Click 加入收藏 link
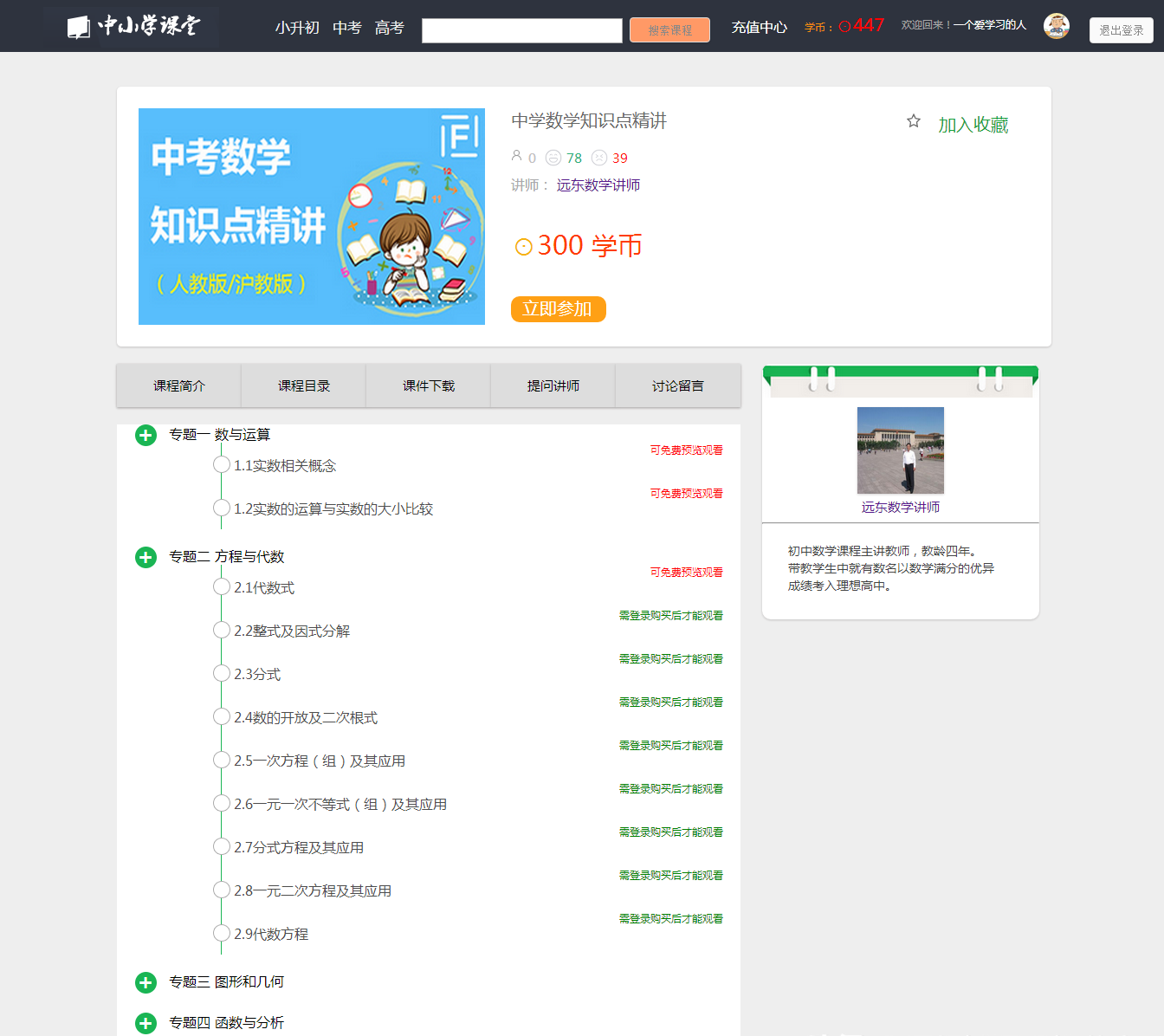This screenshot has height=1036, width=1164. tap(973, 125)
